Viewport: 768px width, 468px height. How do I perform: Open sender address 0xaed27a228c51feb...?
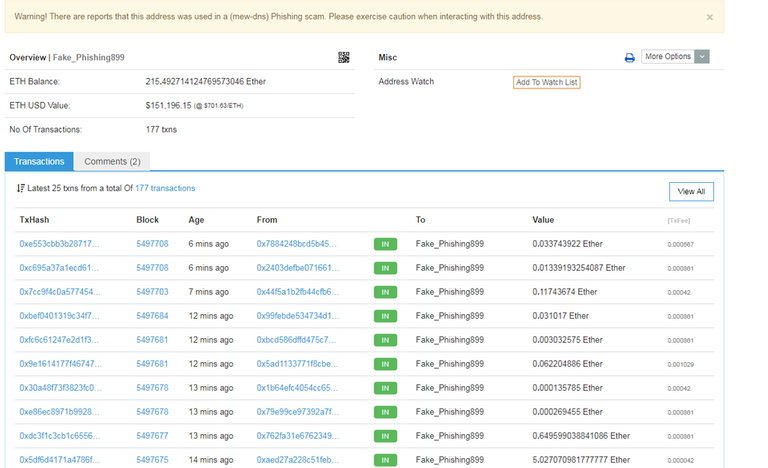coord(298,460)
